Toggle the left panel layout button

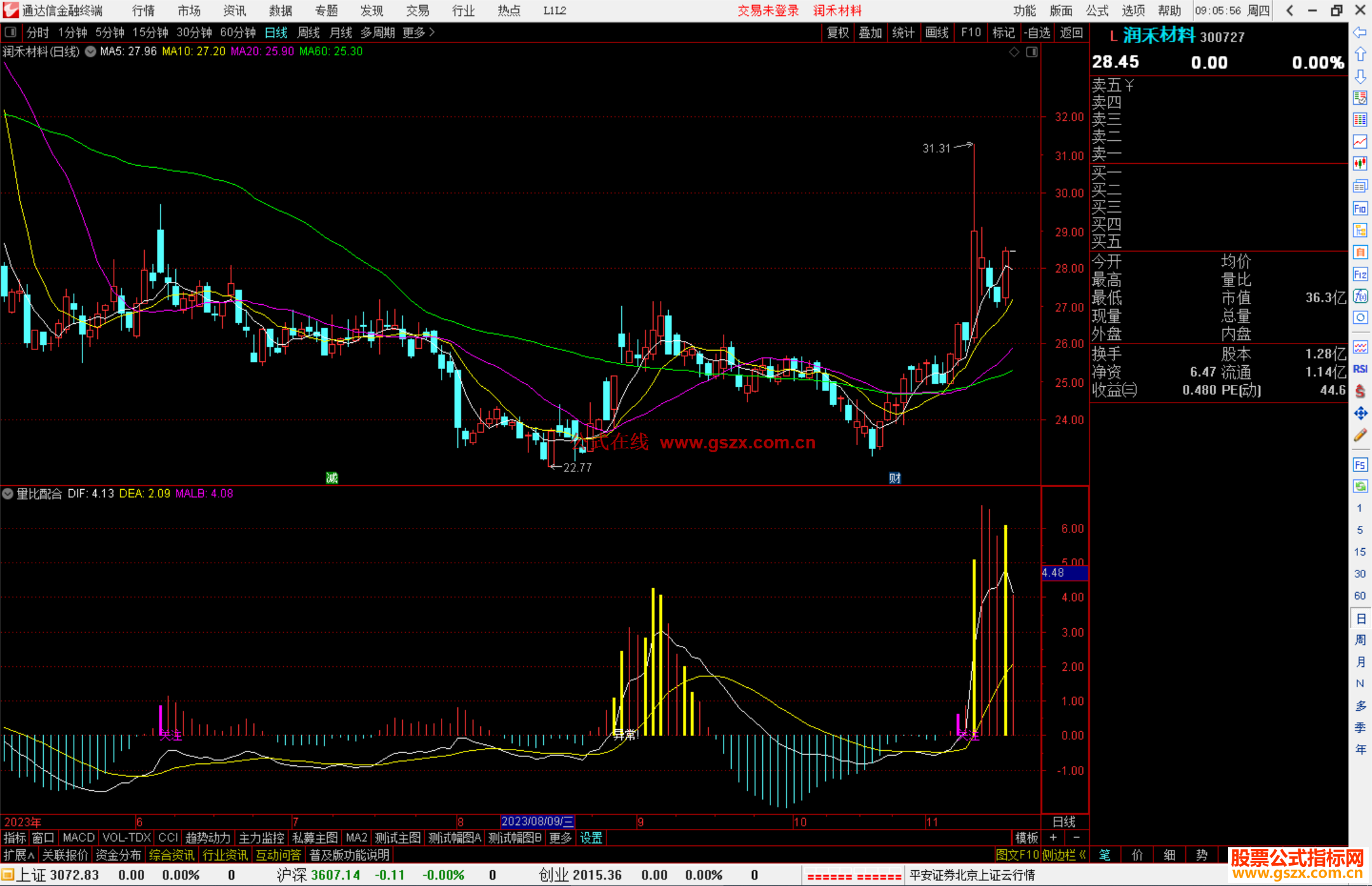[11, 32]
